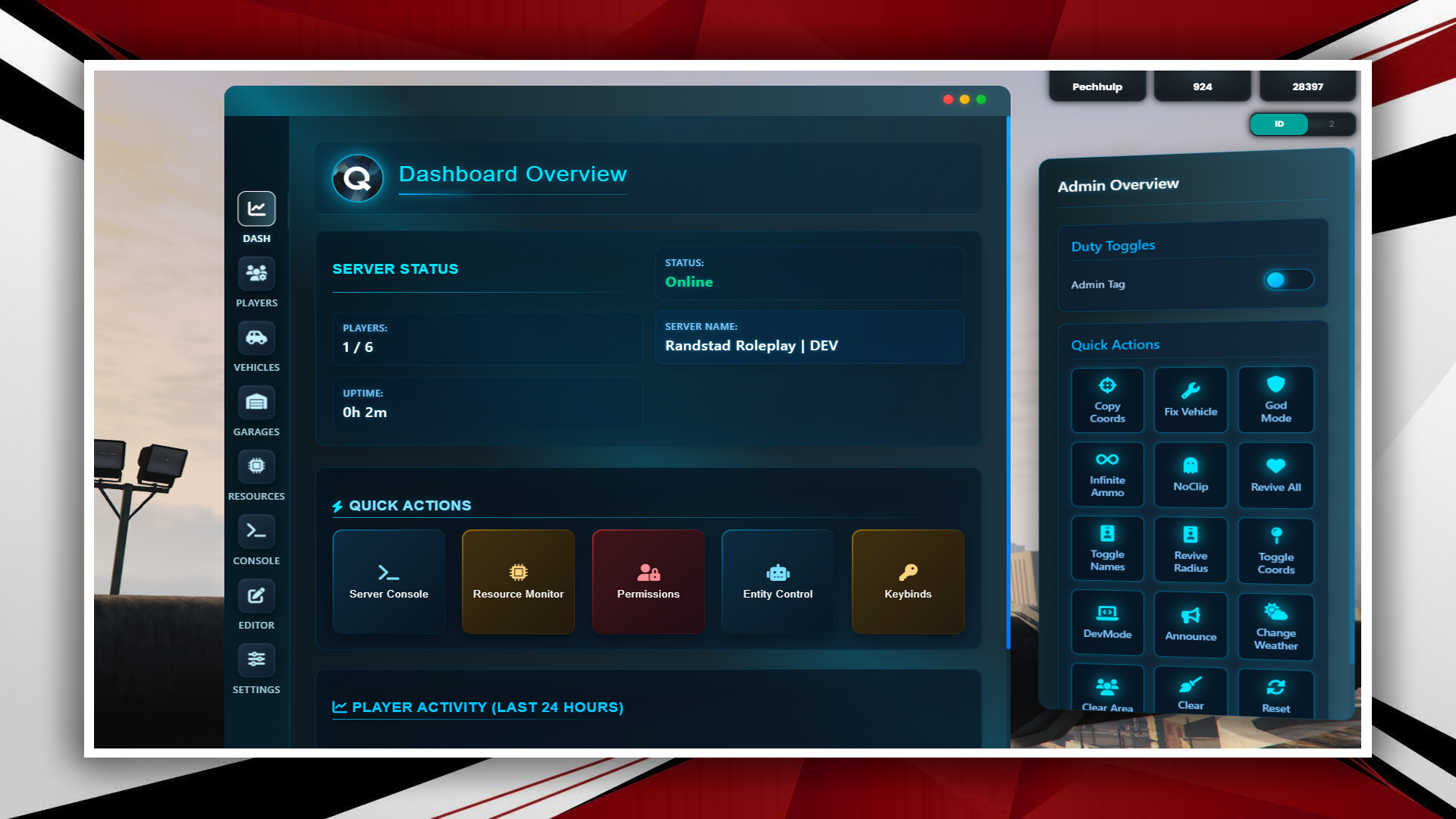1456x819 pixels.
Task: Click the Copy Coords crosshair button
Action: click(x=1107, y=400)
